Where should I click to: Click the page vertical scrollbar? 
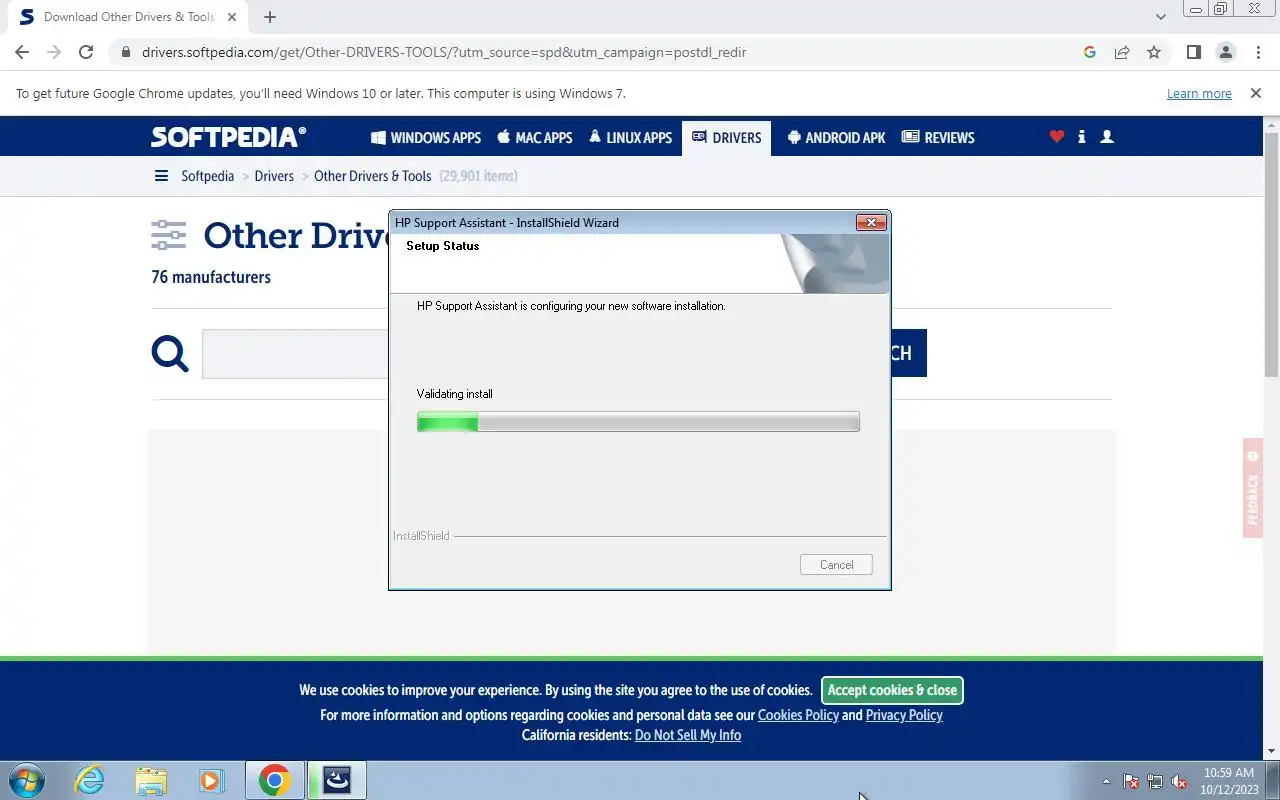(1271, 255)
